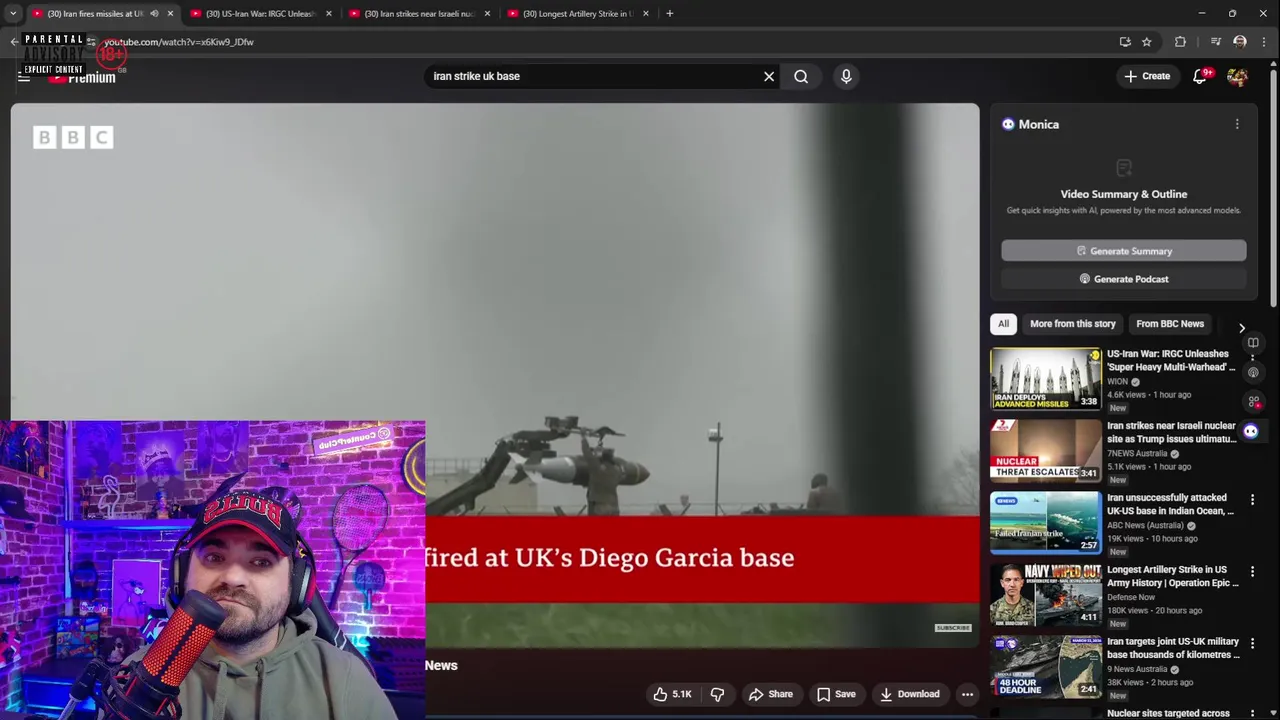Open 'Nuclear sites targeted across' video title
The image size is (1280, 720).
pyautogui.click(x=1169, y=713)
